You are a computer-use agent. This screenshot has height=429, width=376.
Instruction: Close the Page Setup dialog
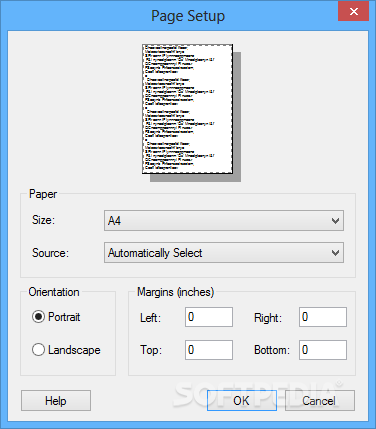click(353, 12)
